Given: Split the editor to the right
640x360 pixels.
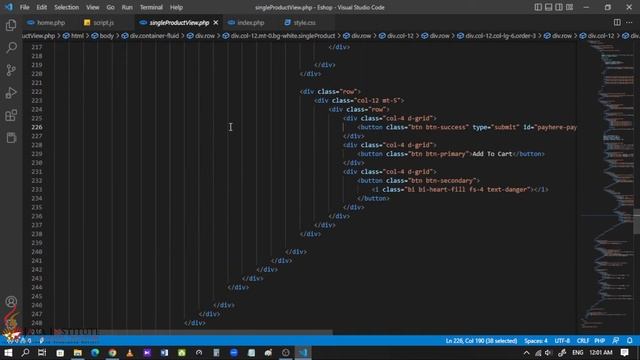Looking at the screenshot, I should coord(617,22).
